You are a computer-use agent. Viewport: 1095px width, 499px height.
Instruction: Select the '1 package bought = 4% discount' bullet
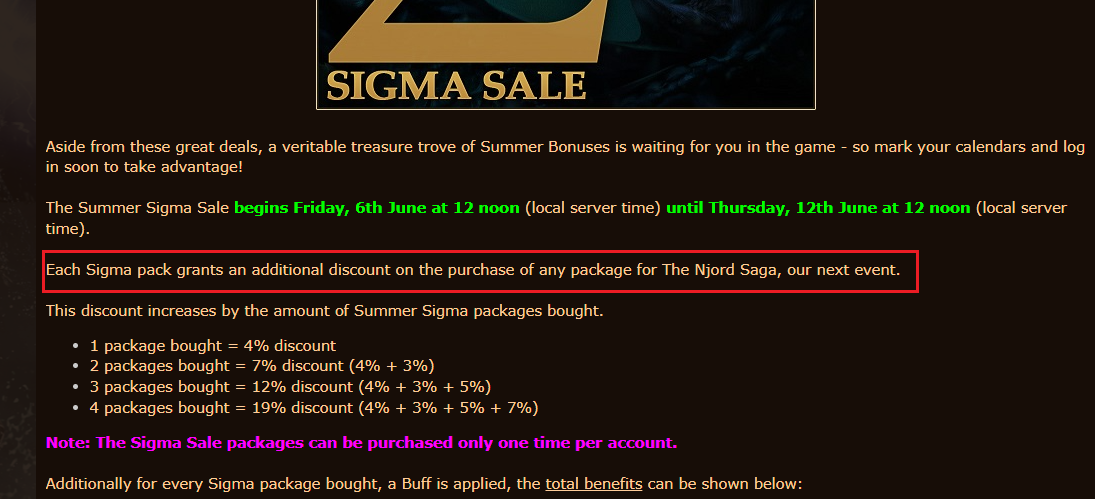coord(213,346)
